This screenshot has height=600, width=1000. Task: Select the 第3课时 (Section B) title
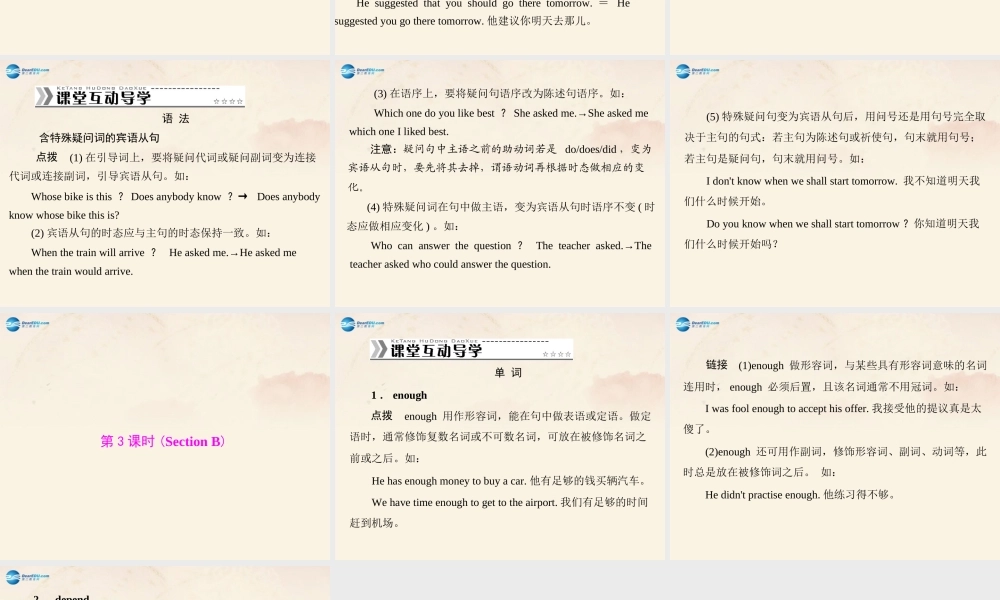(162, 441)
